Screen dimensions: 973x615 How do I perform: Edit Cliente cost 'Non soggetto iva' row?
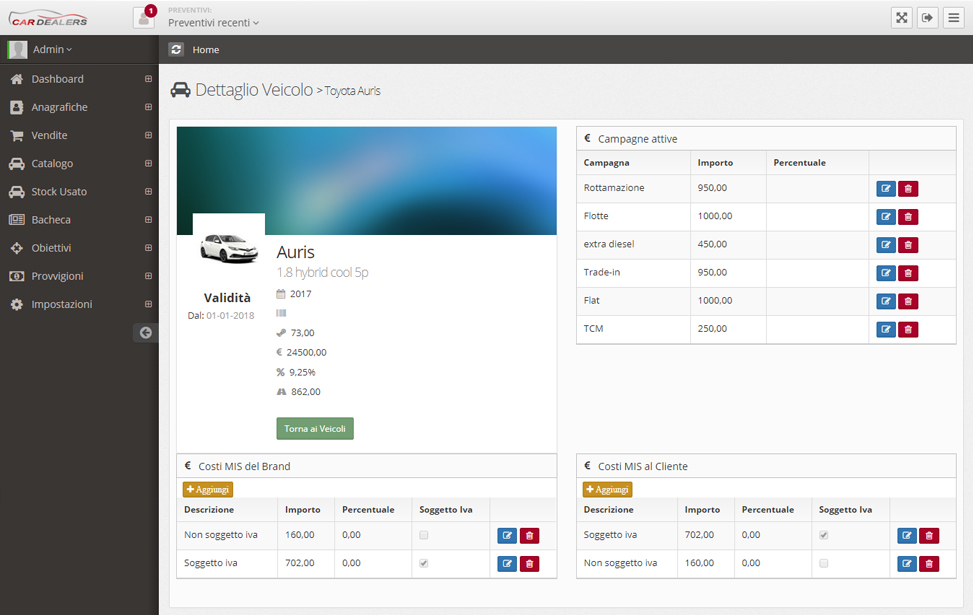click(907, 563)
